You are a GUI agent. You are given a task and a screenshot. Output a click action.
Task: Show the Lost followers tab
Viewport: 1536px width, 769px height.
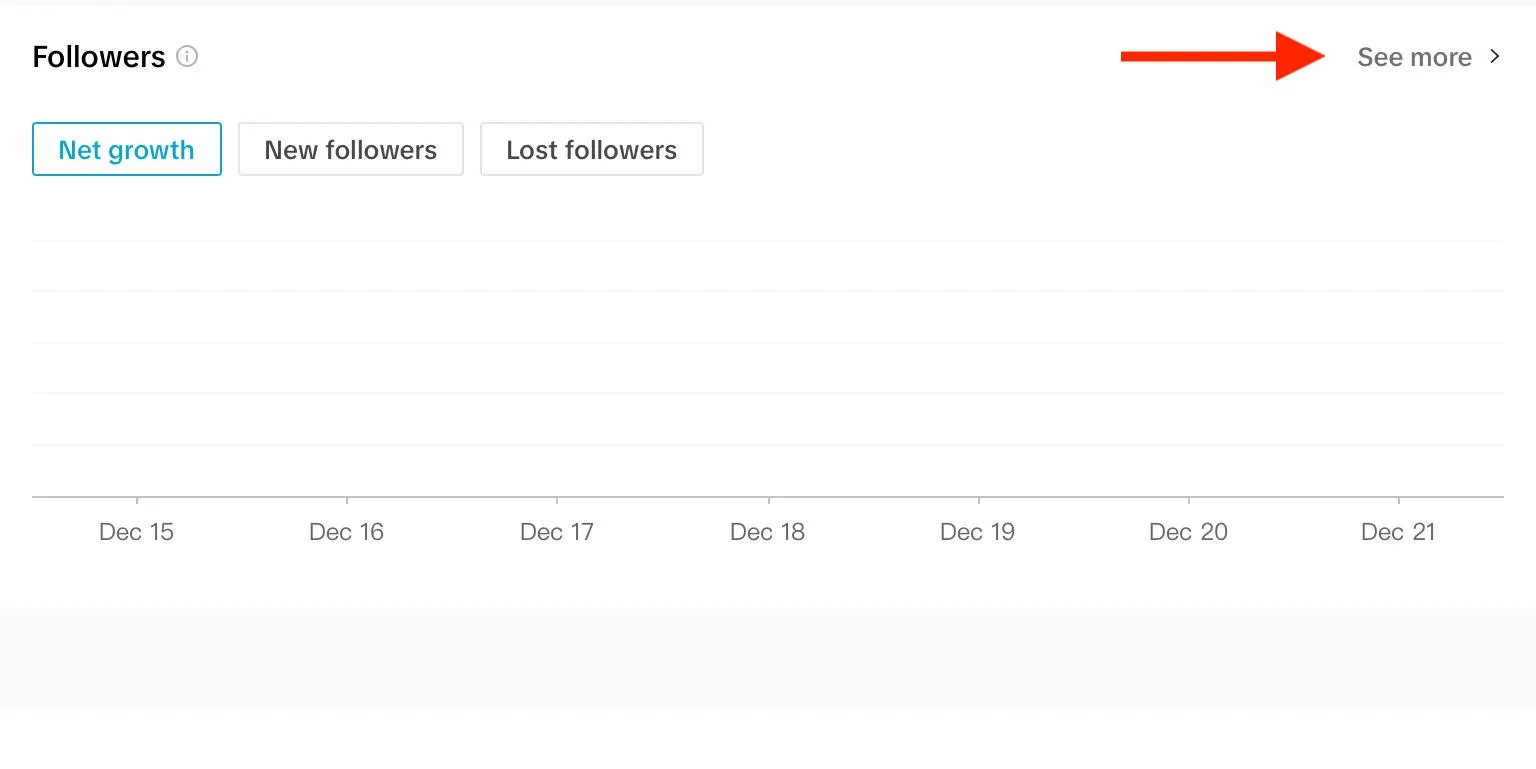point(592,149)
